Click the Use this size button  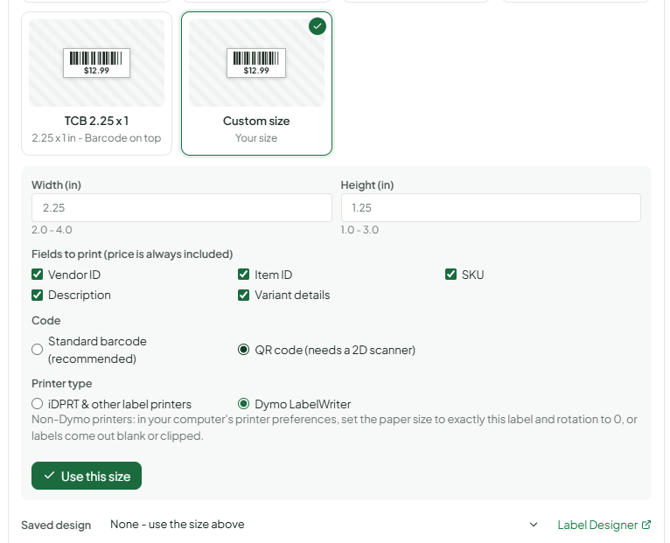(86, 475)
